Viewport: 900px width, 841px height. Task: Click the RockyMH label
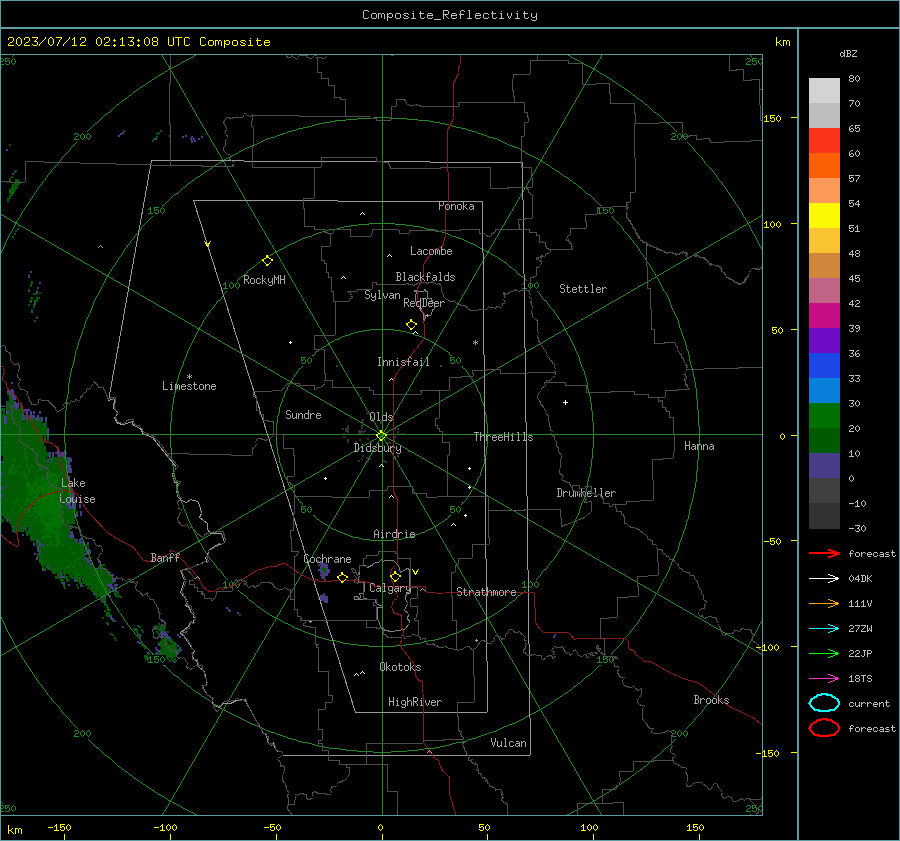tap(264, 280)
